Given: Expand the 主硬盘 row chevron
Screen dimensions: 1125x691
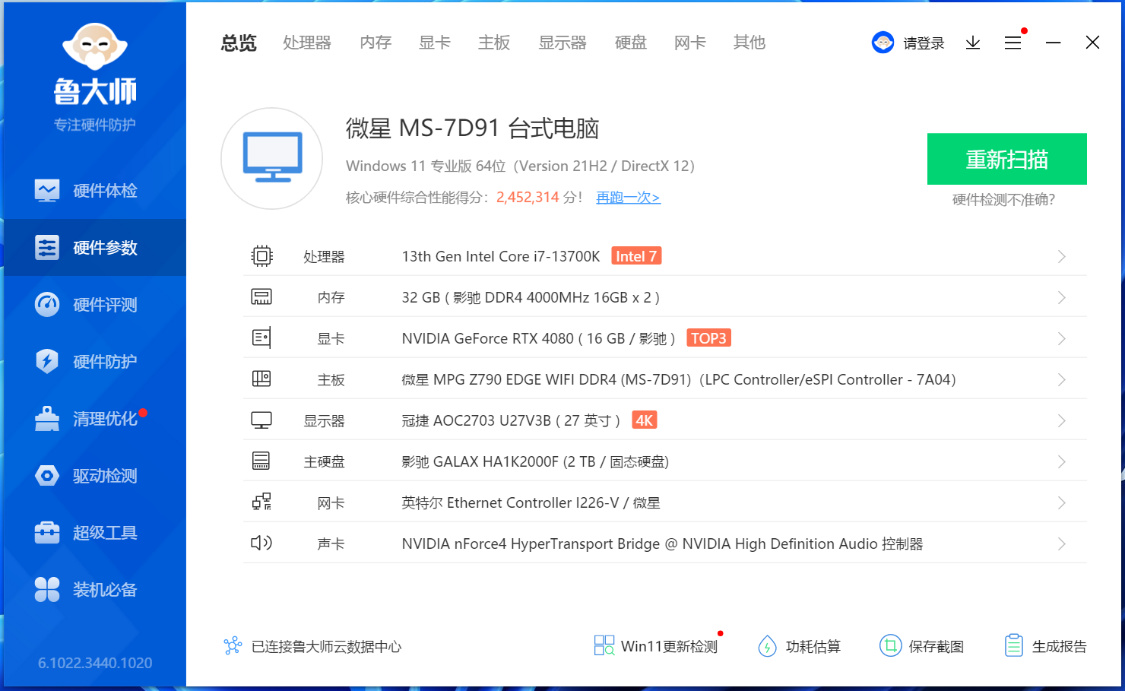Looking at the screenshot, I should point(1062,462).
